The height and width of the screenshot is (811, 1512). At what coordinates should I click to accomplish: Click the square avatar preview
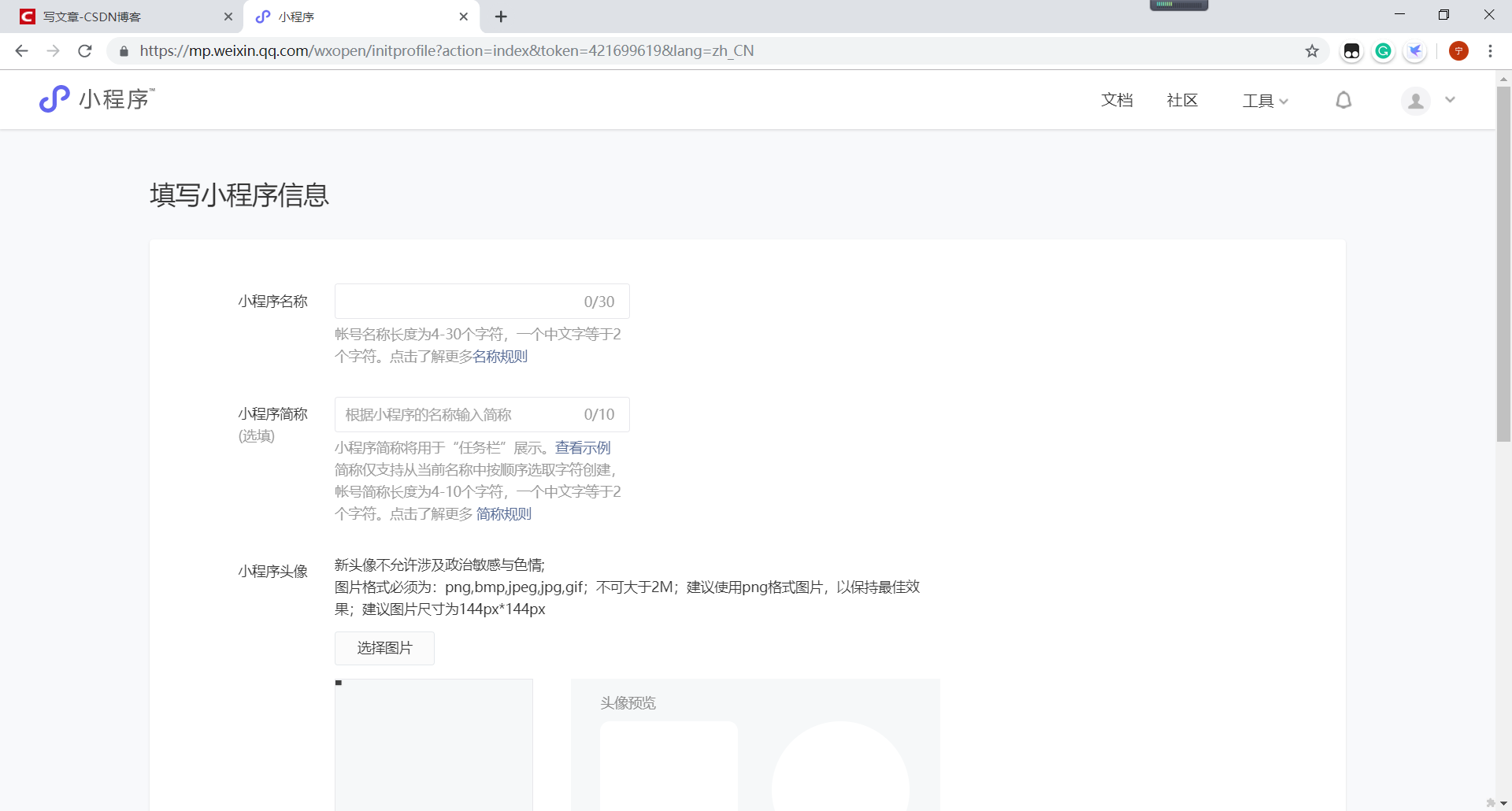pos(669,766)
